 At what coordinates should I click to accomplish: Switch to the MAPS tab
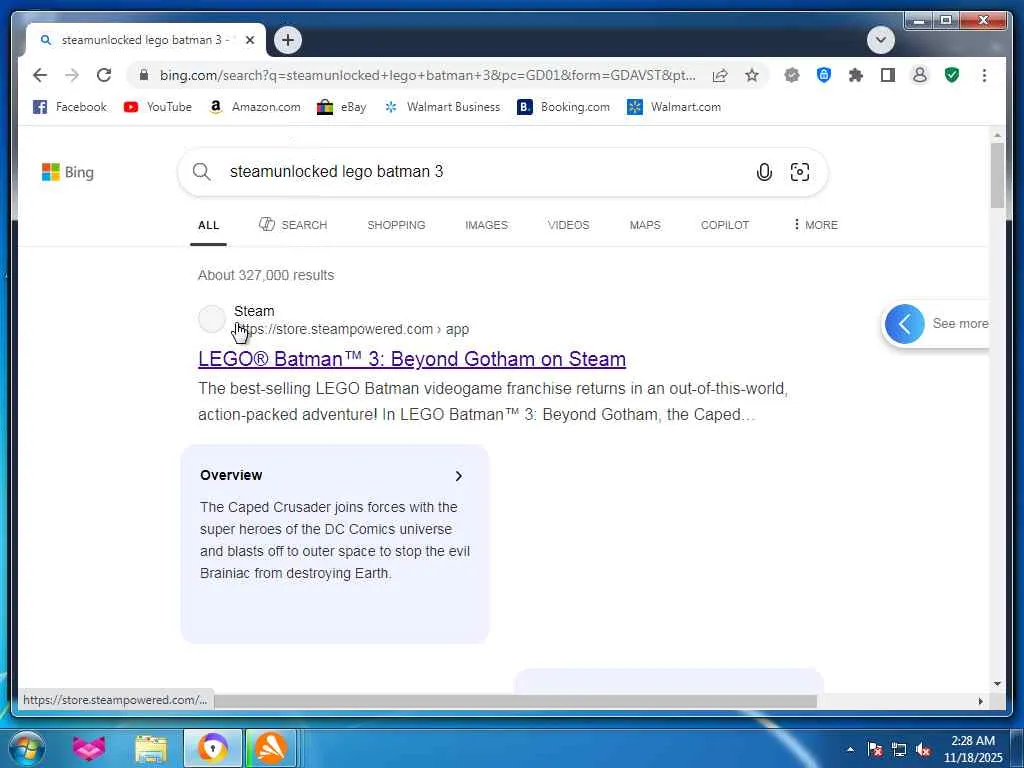pos(645,225)
